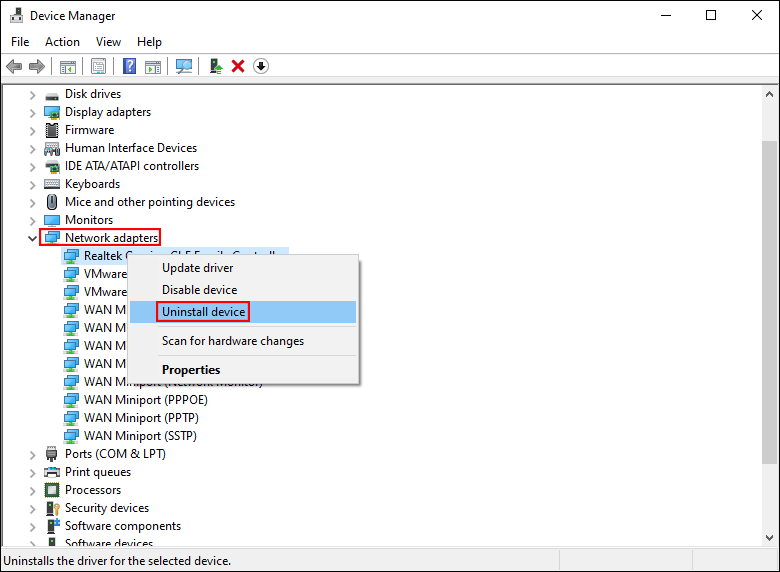Image resolution: width=780 pixels, height=572 pixels.
Task: Click the blue Help question mark icon
Action: click(x=129, y=66)
